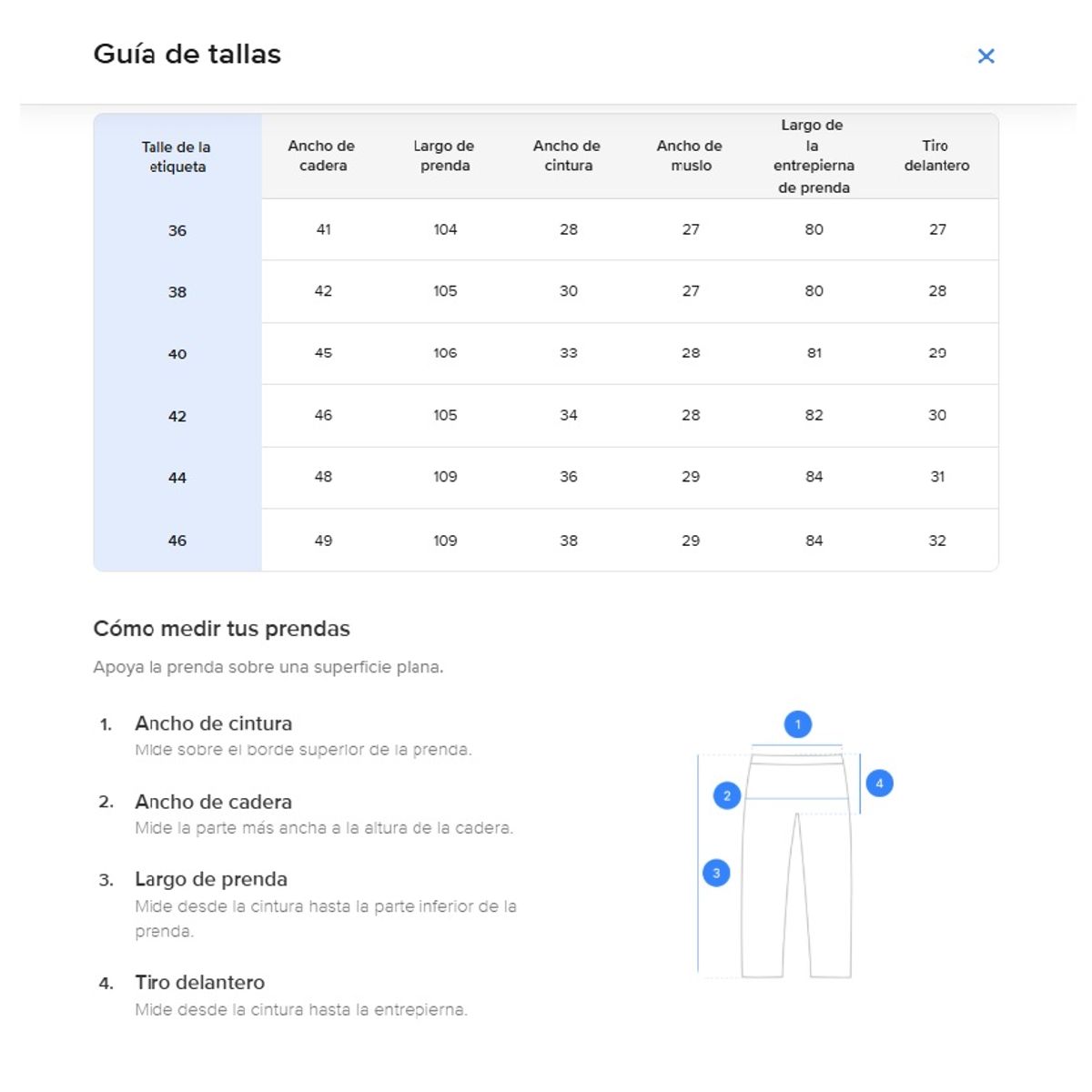
Task: Click the Largo de prenda column header
Action: coord(444,156)
